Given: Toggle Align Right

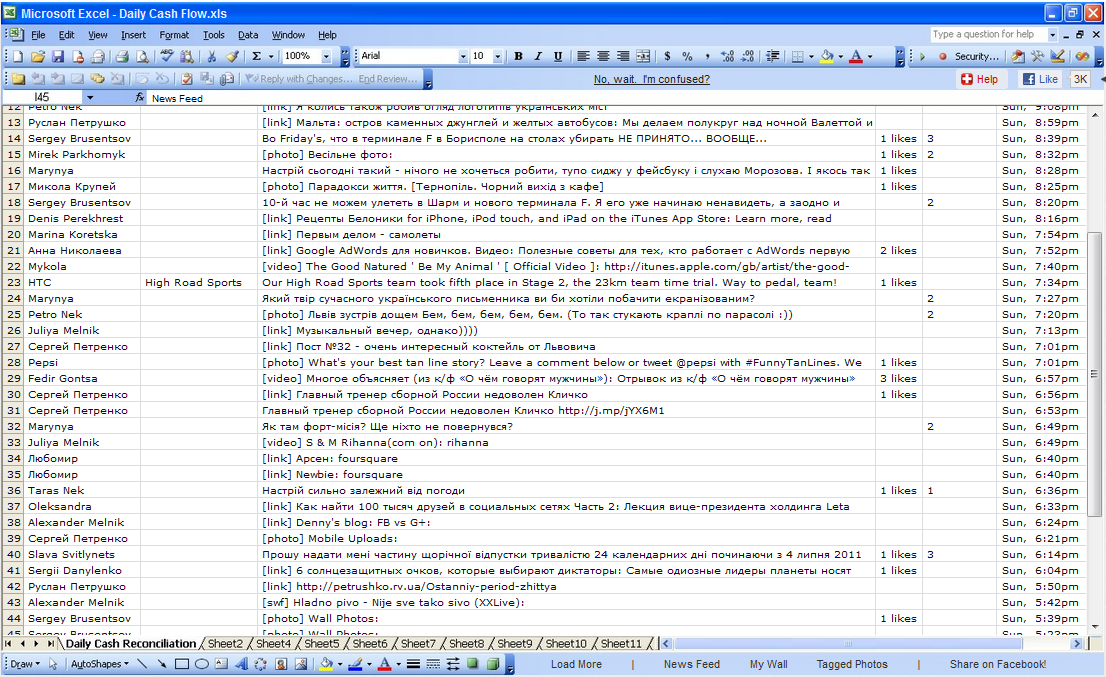Looking at the screenshot, I should point(623,56).
